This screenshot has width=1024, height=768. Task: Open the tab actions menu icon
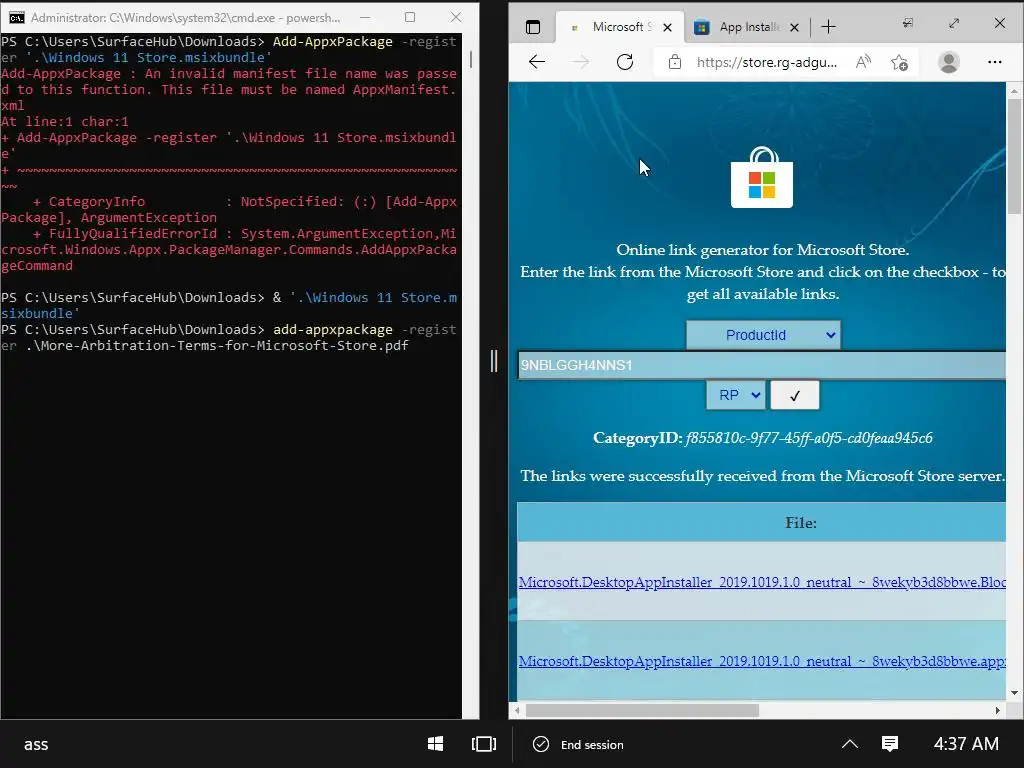(x=533, y=27)
